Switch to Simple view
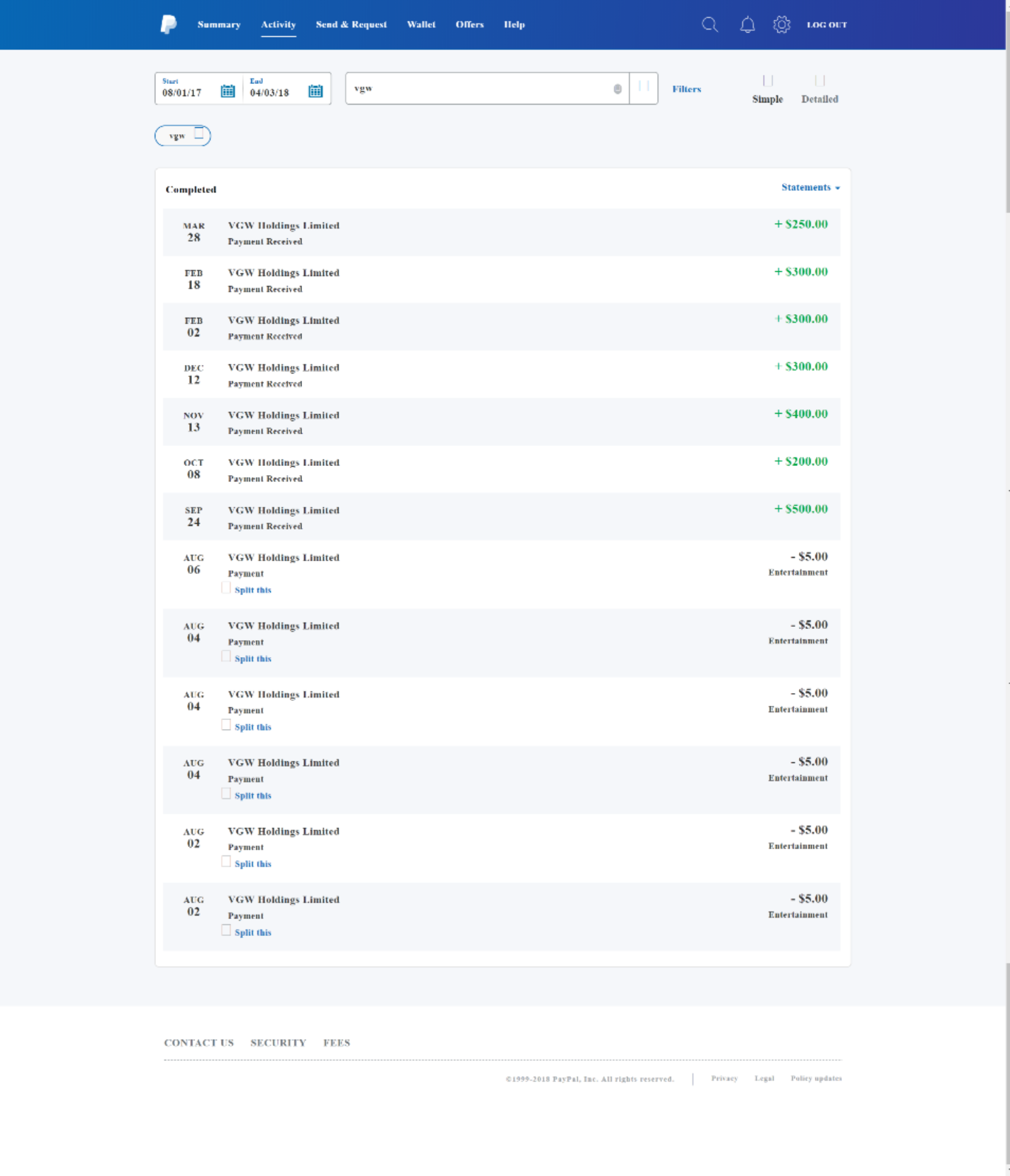Viewport: 1010px width, 1176px height. 767,90
